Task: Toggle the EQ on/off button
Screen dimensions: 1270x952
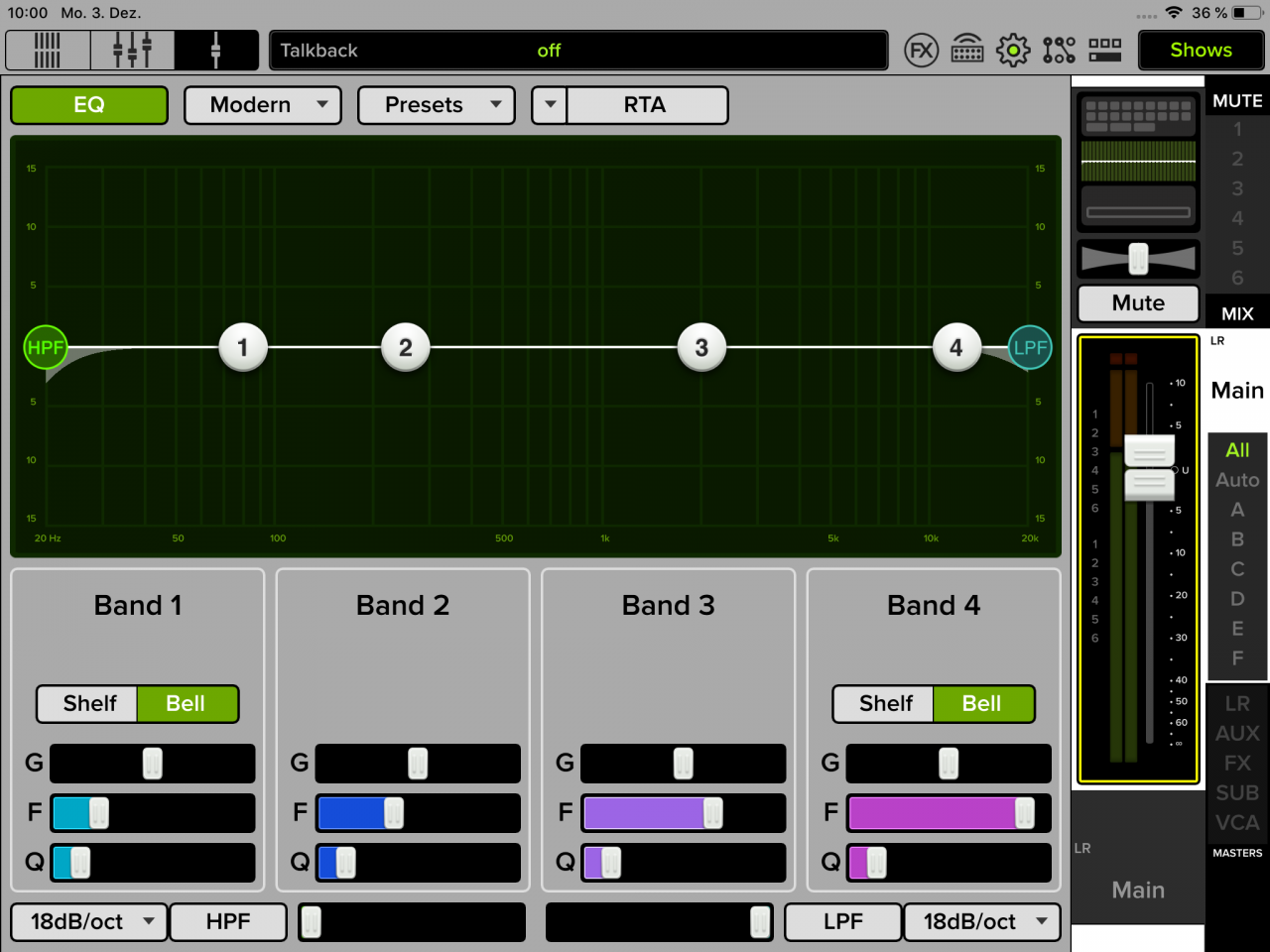Action: click(x=89, y=105)
